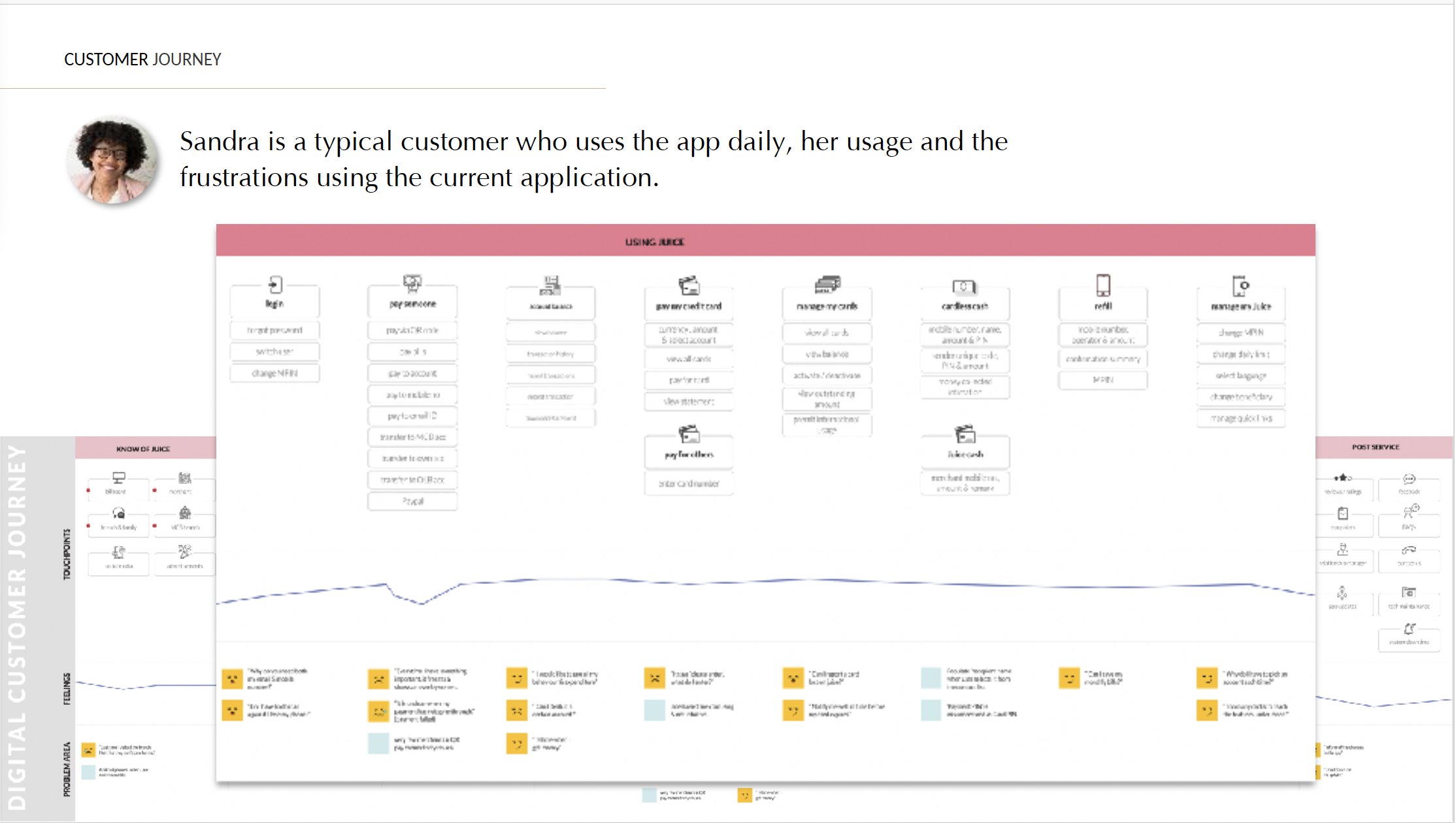Select the Paypal box under pay someone

tap(412, 502)
